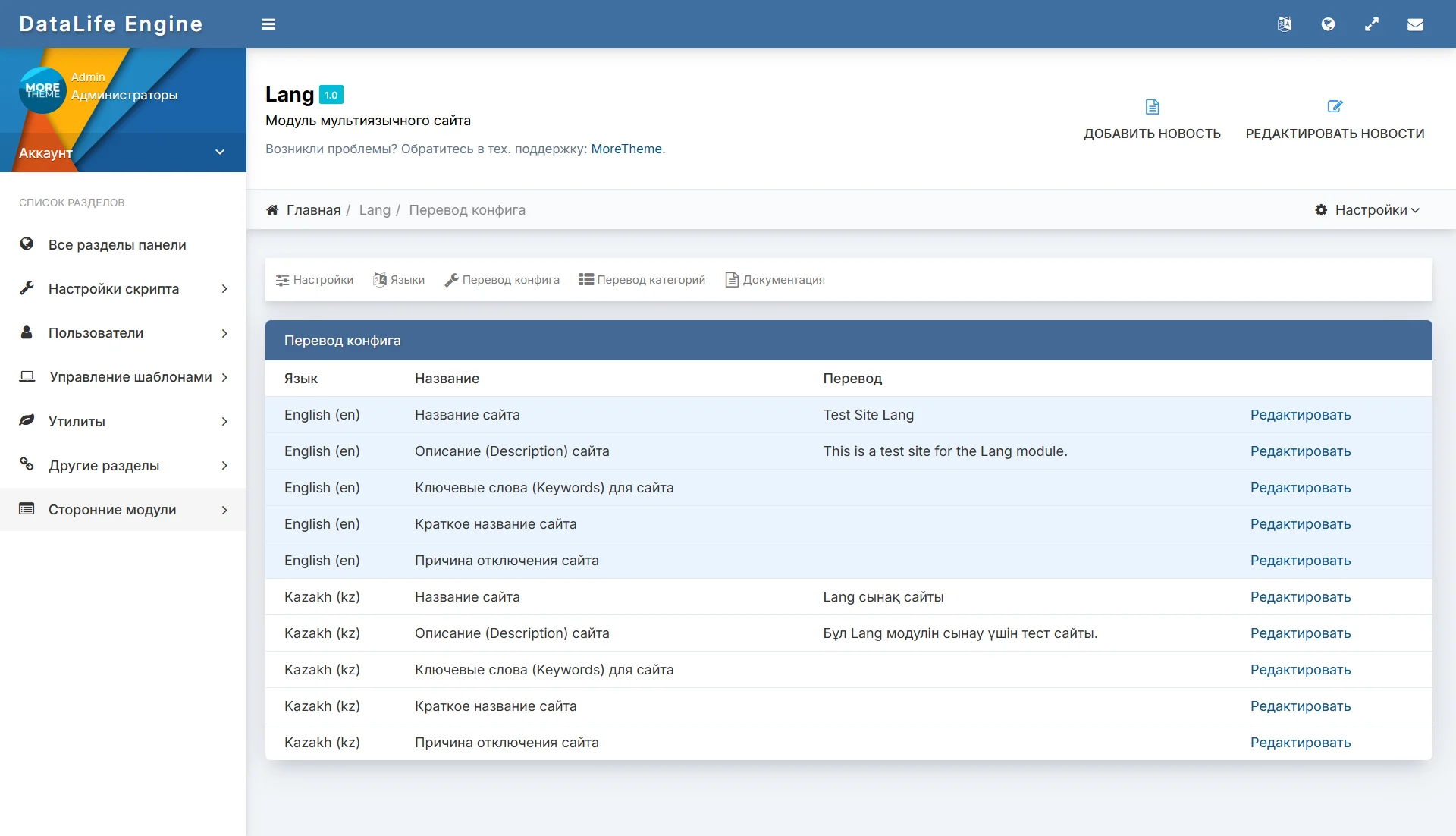The image size is (1456, 836).
Task: Open Все разделы панели in sidebar
Action: [117, 245]
